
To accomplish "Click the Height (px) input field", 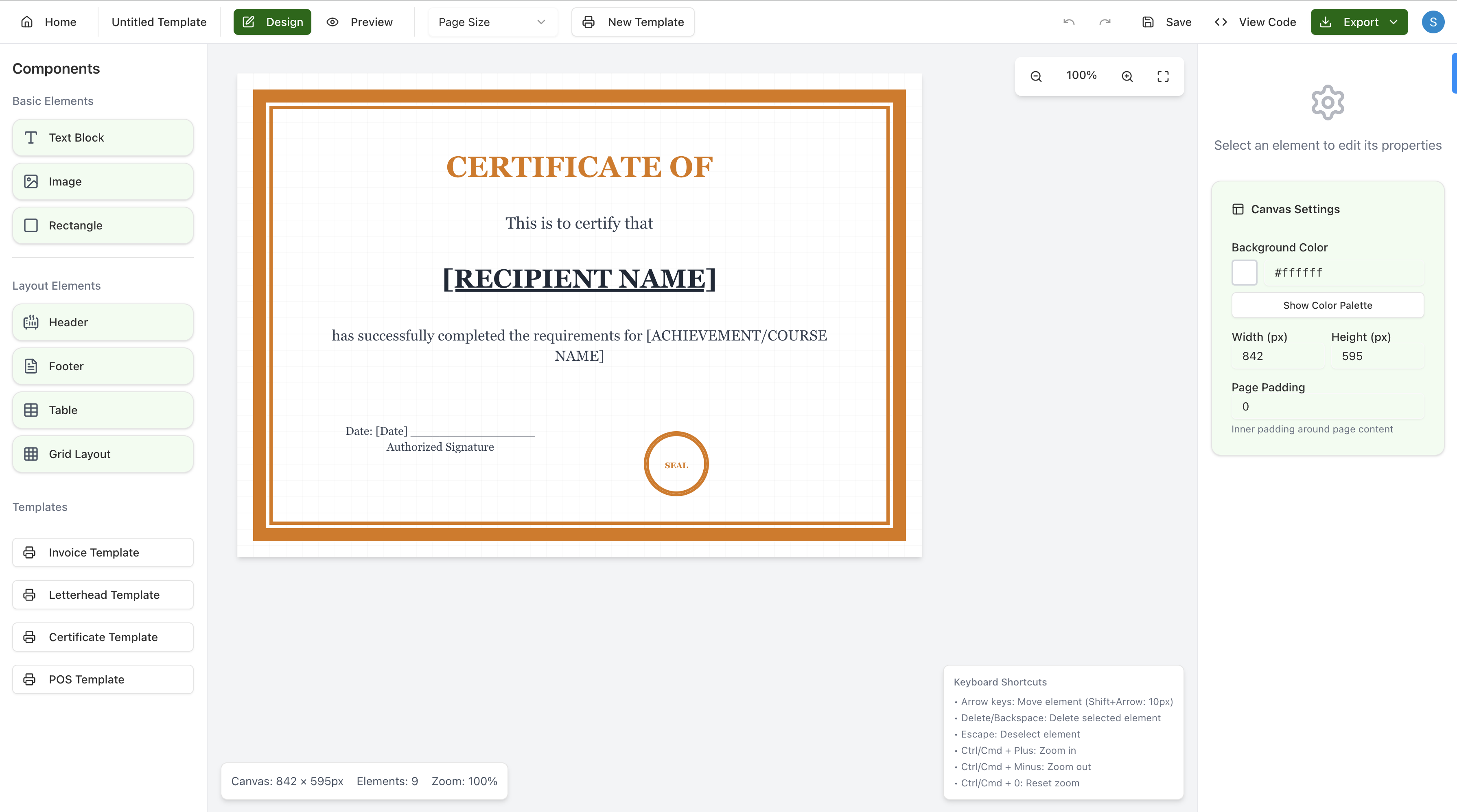I will pos(1377,356).
